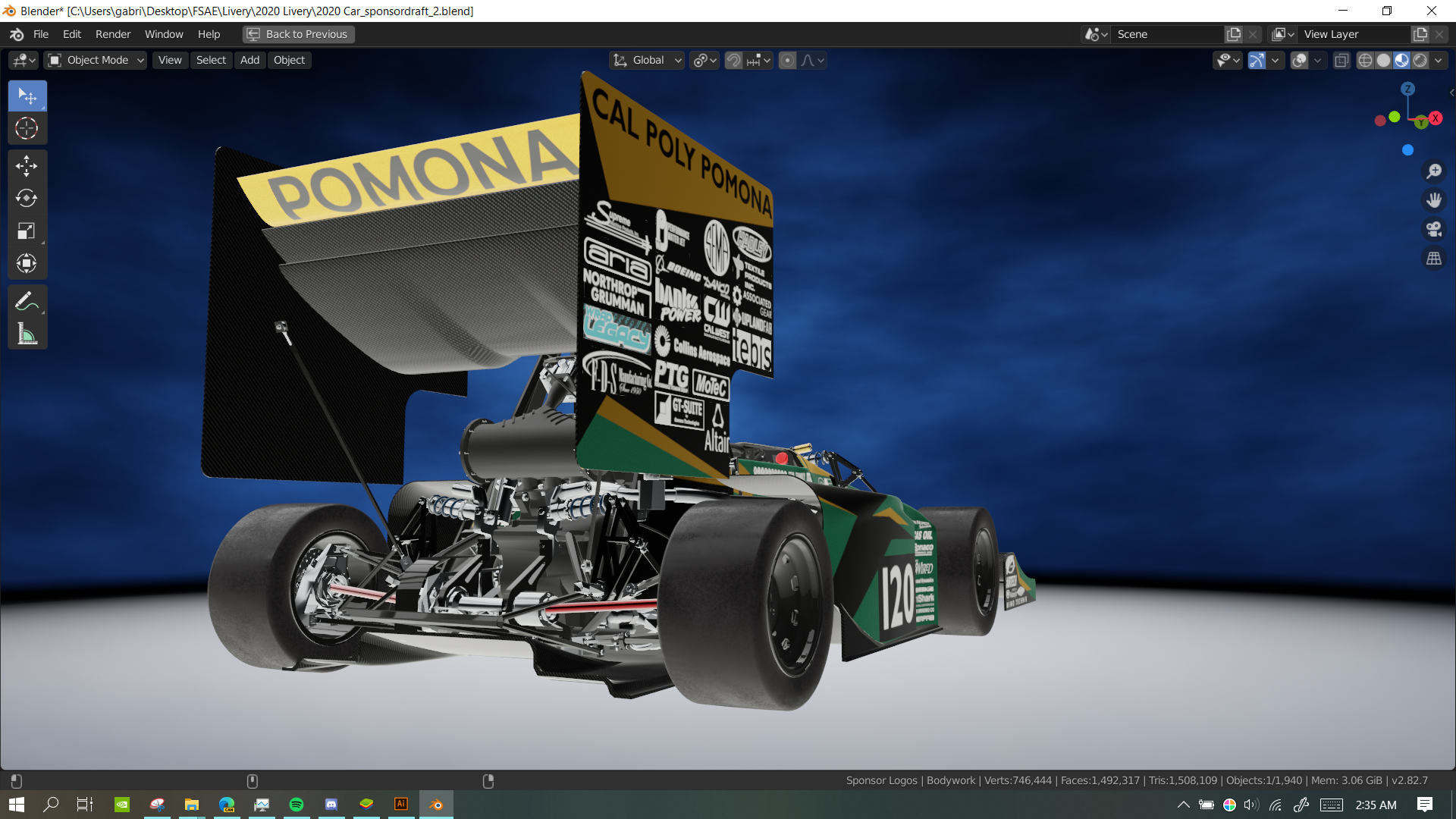The image size is (1456, 819).
Task: Open the Object Mode dropdown
Action: (96, 61)
